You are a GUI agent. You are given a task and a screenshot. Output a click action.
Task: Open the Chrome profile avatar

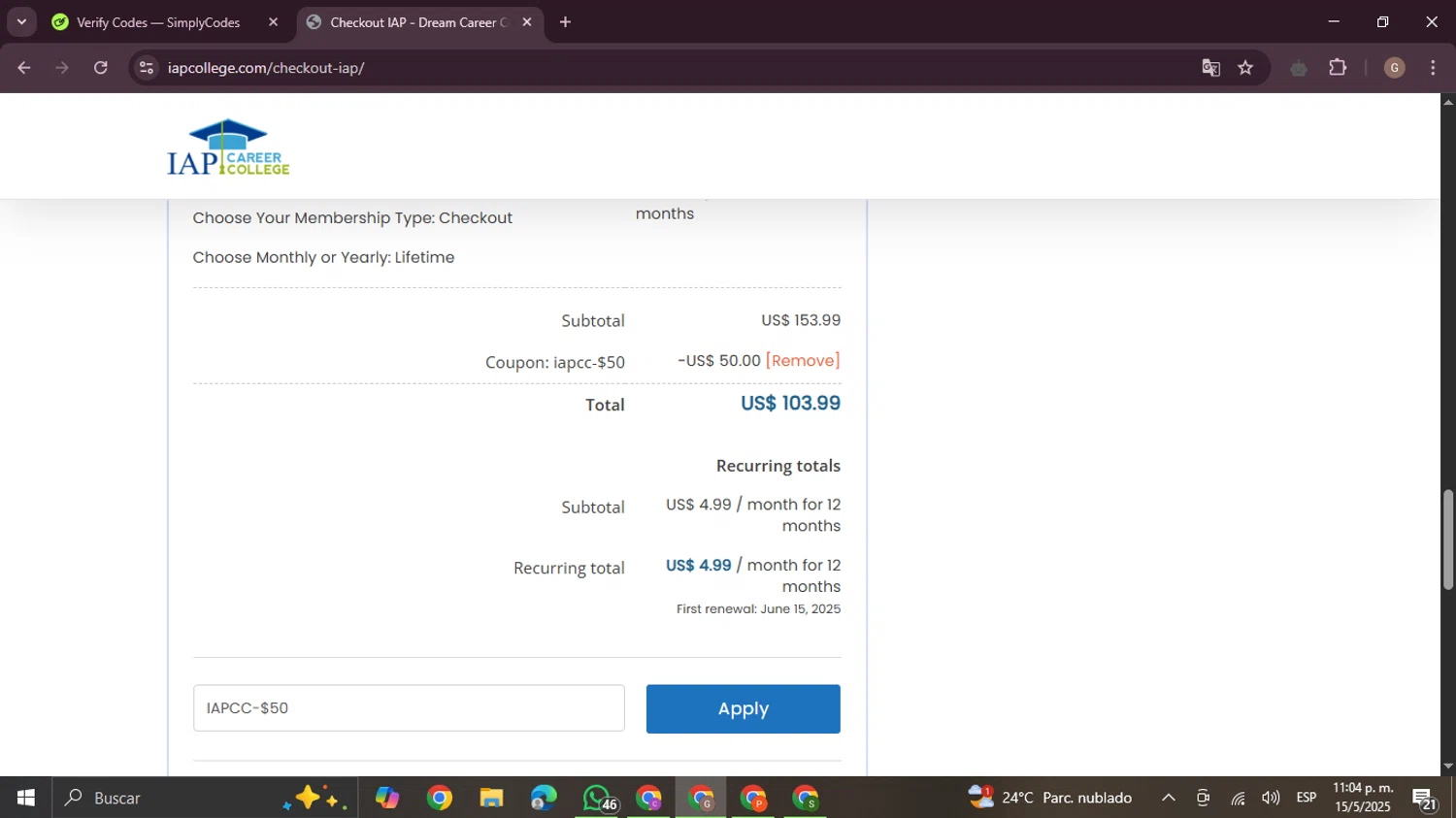[1394, 68]
